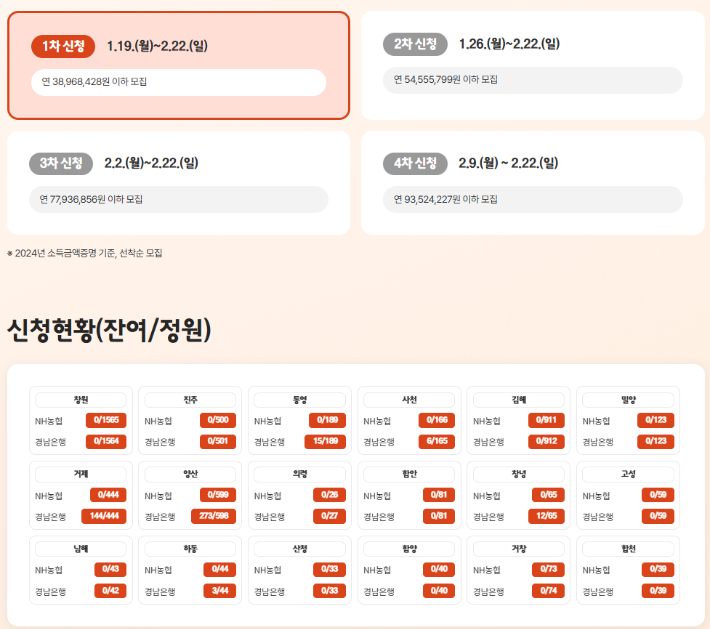This screenshot has width=710, height=629.
Task: Click the 0/500 badge for 진주 NH농협
Action: (218, 420)
